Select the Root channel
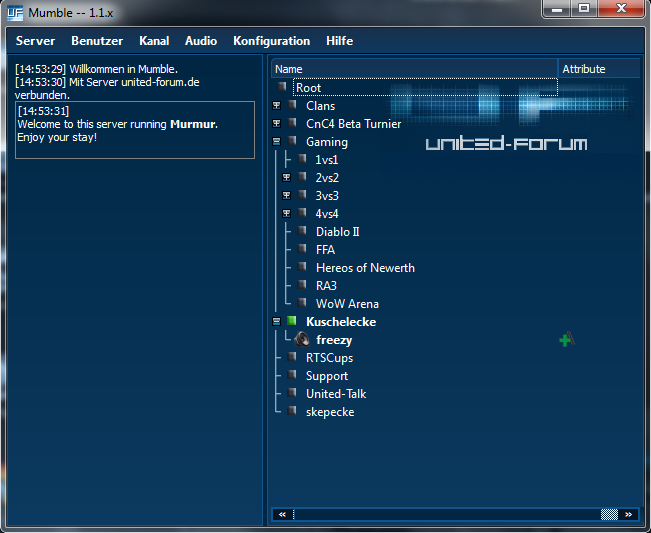 308,88
